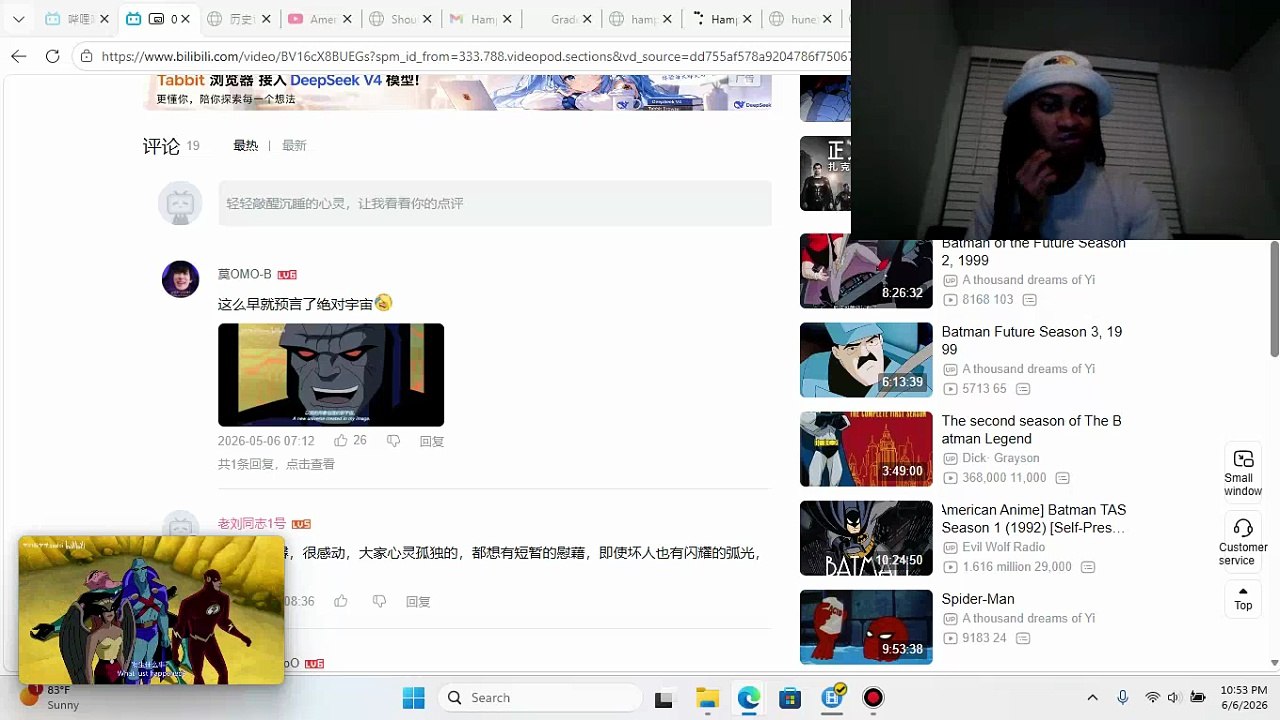The image size is (1280, 720).
Task: Open File Explorer from taskbar
Action: point(707,698)
